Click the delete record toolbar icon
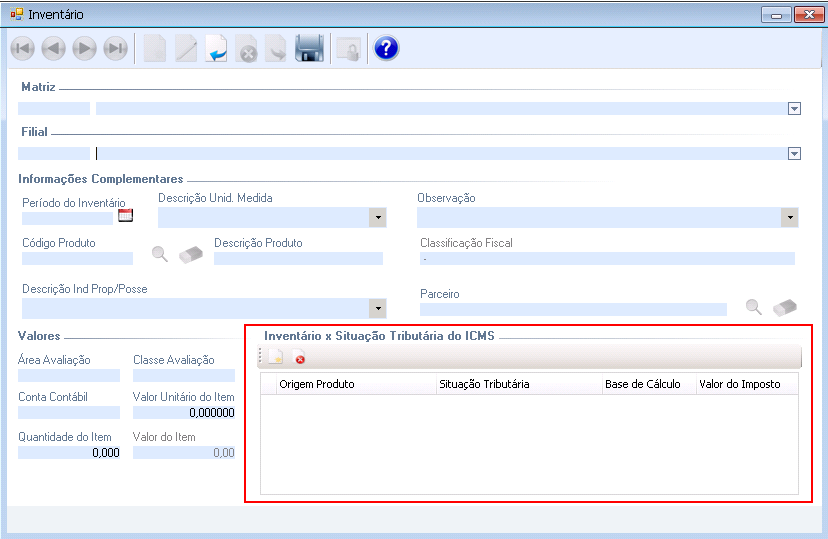Viewport: 828px width, 539px height. coord(247,49)
